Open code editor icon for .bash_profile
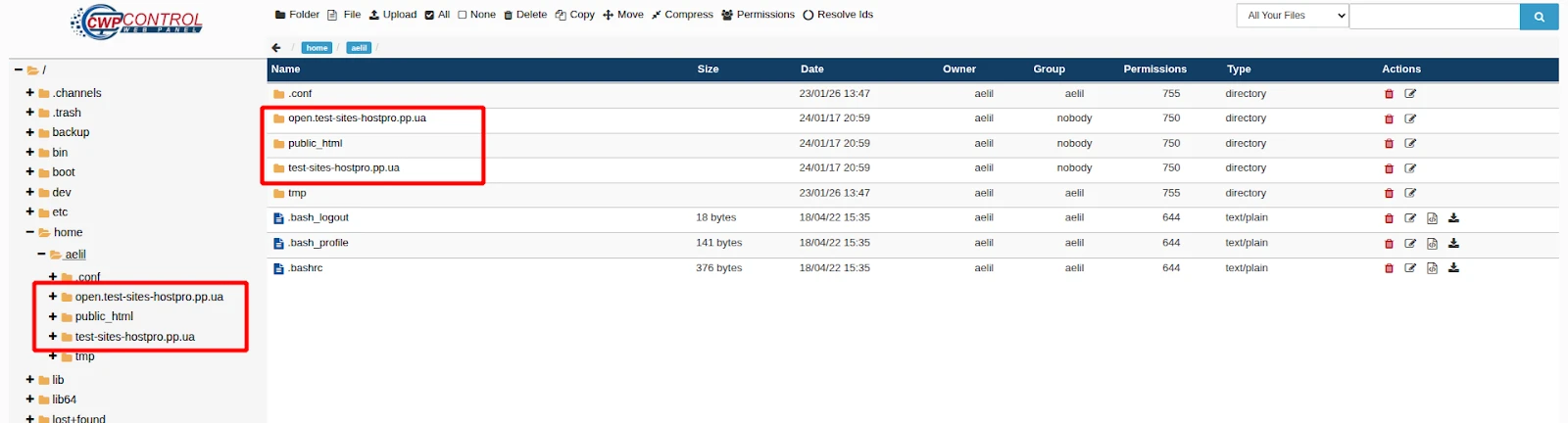The width and height of the screenshot is (1568, 423). (x=1432, y=244)
